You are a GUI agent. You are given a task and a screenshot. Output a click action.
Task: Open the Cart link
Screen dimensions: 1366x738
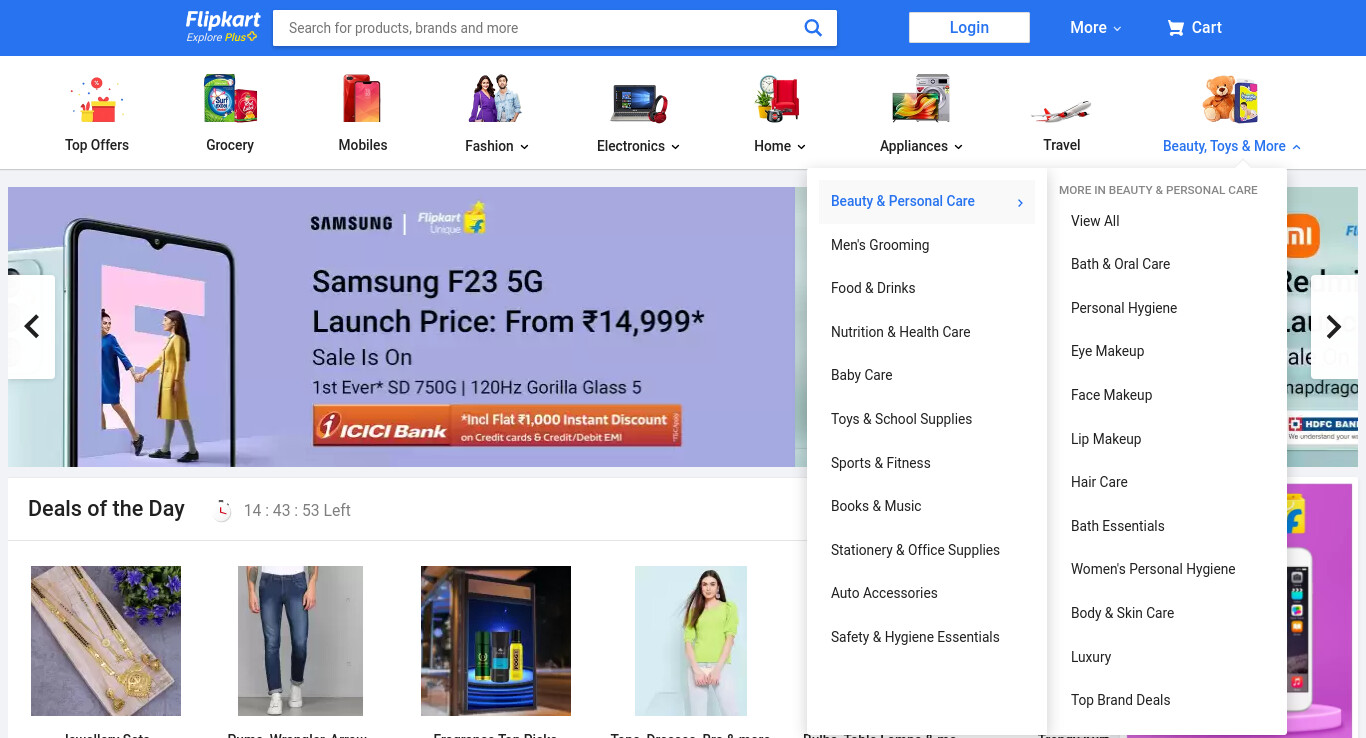pos(1195,28)
